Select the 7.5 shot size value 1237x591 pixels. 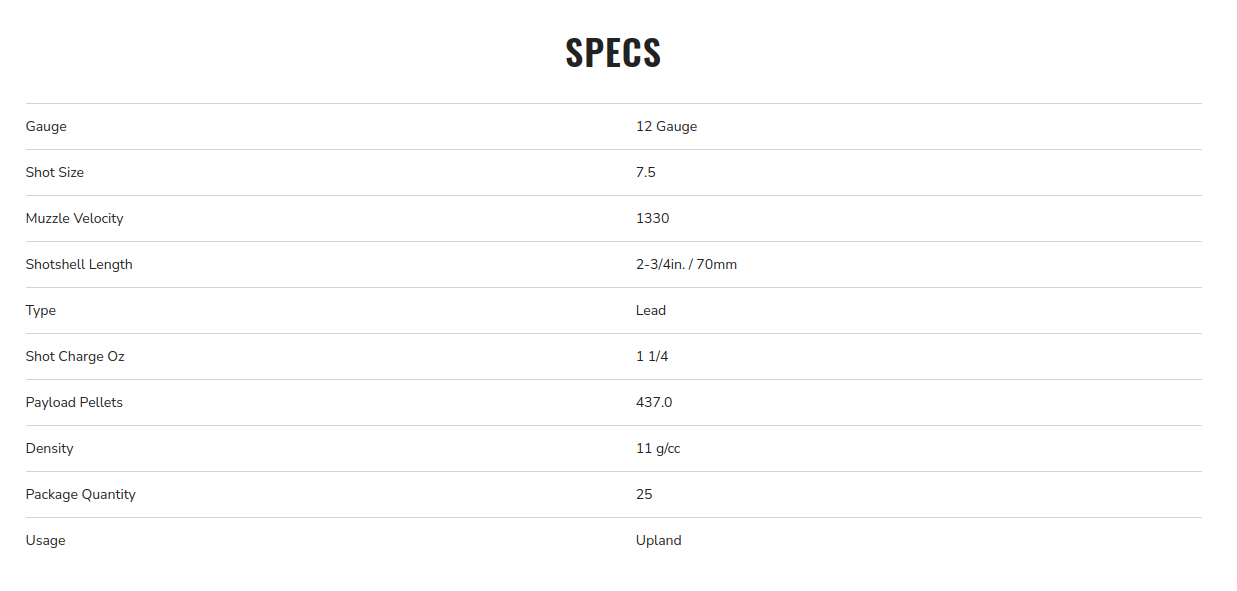tap(646, 173)
